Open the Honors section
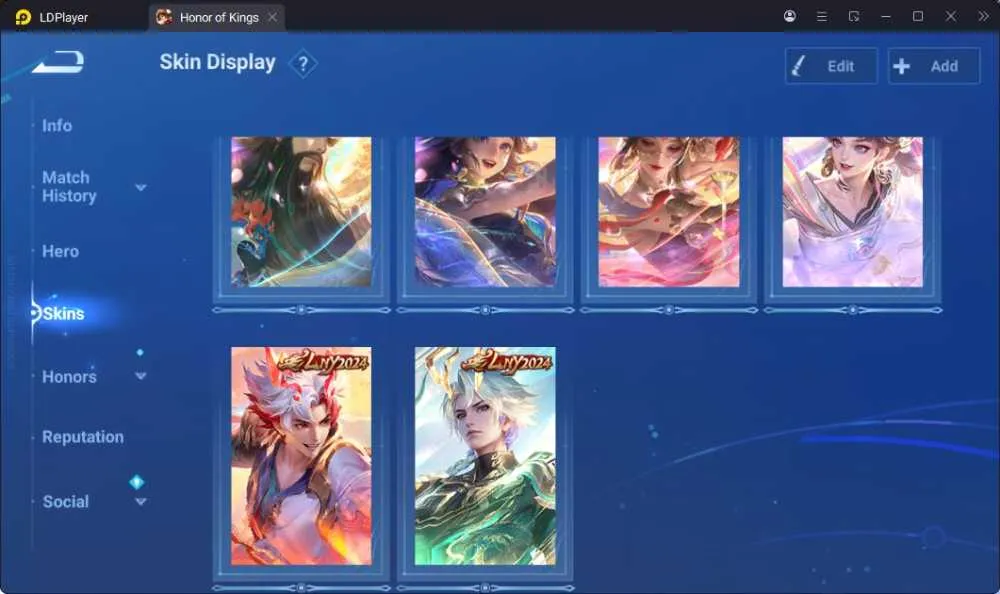Image resolution: width=1000 pixels, height=594 pixels. click(70, 376)
